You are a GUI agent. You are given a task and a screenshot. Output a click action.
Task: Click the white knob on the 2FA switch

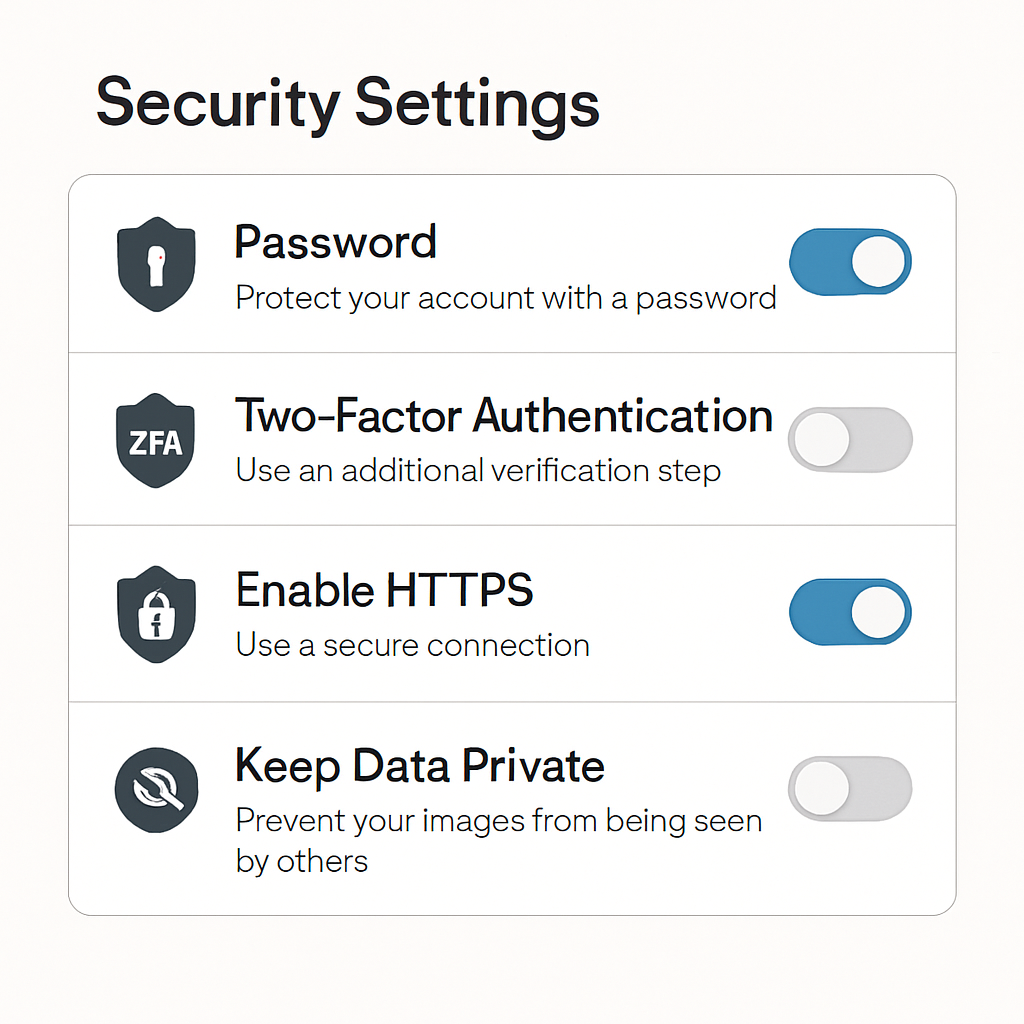point(821,439)
